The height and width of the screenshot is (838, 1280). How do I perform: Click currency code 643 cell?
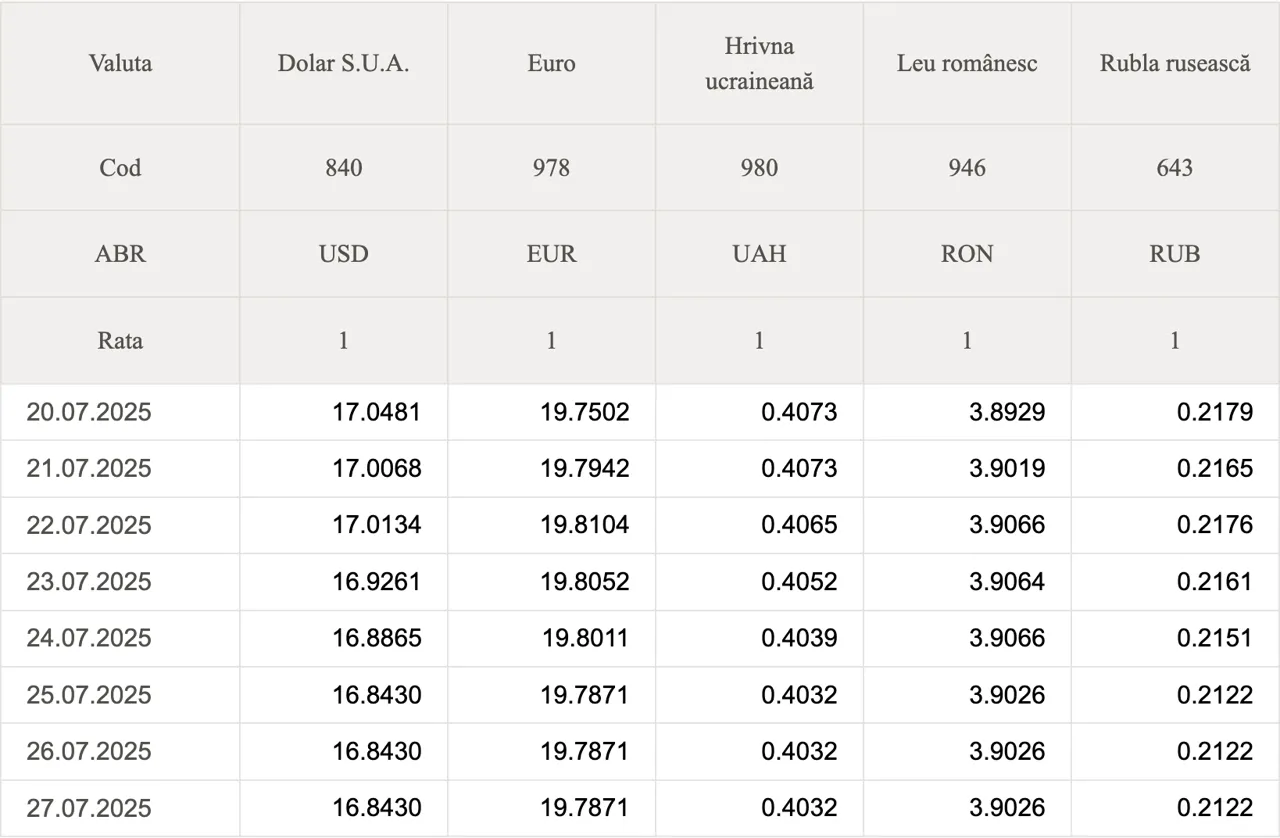click(x=1175, y=168)
